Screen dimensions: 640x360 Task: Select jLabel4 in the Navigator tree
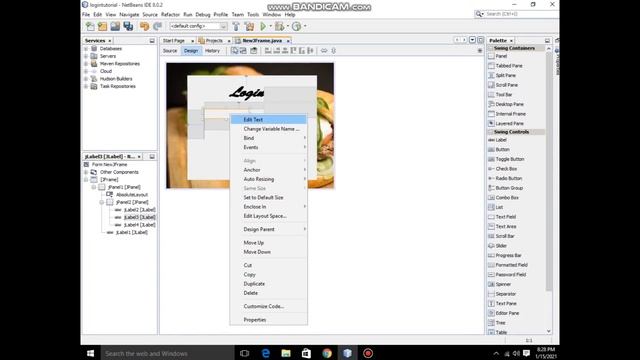coord(139,225)
